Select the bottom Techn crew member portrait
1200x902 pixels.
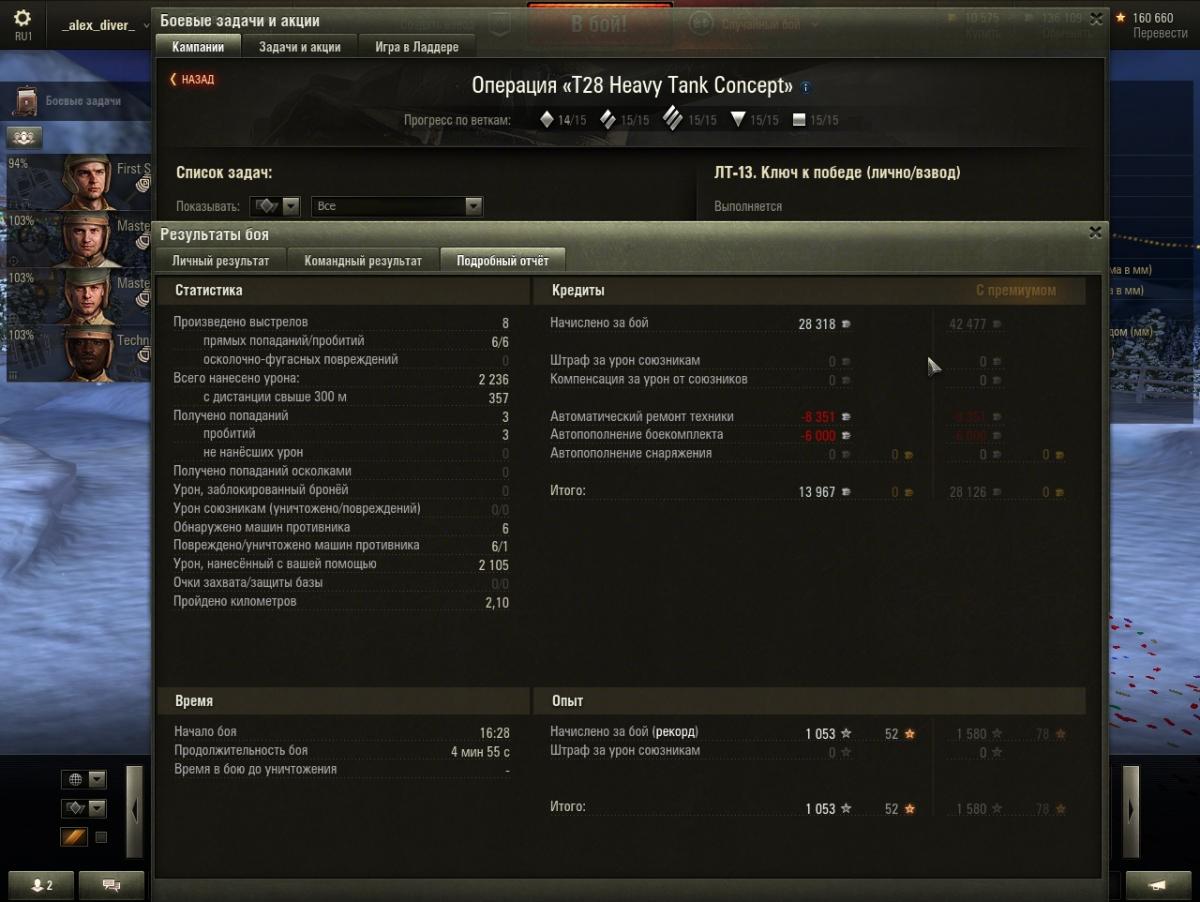[87, 354]
